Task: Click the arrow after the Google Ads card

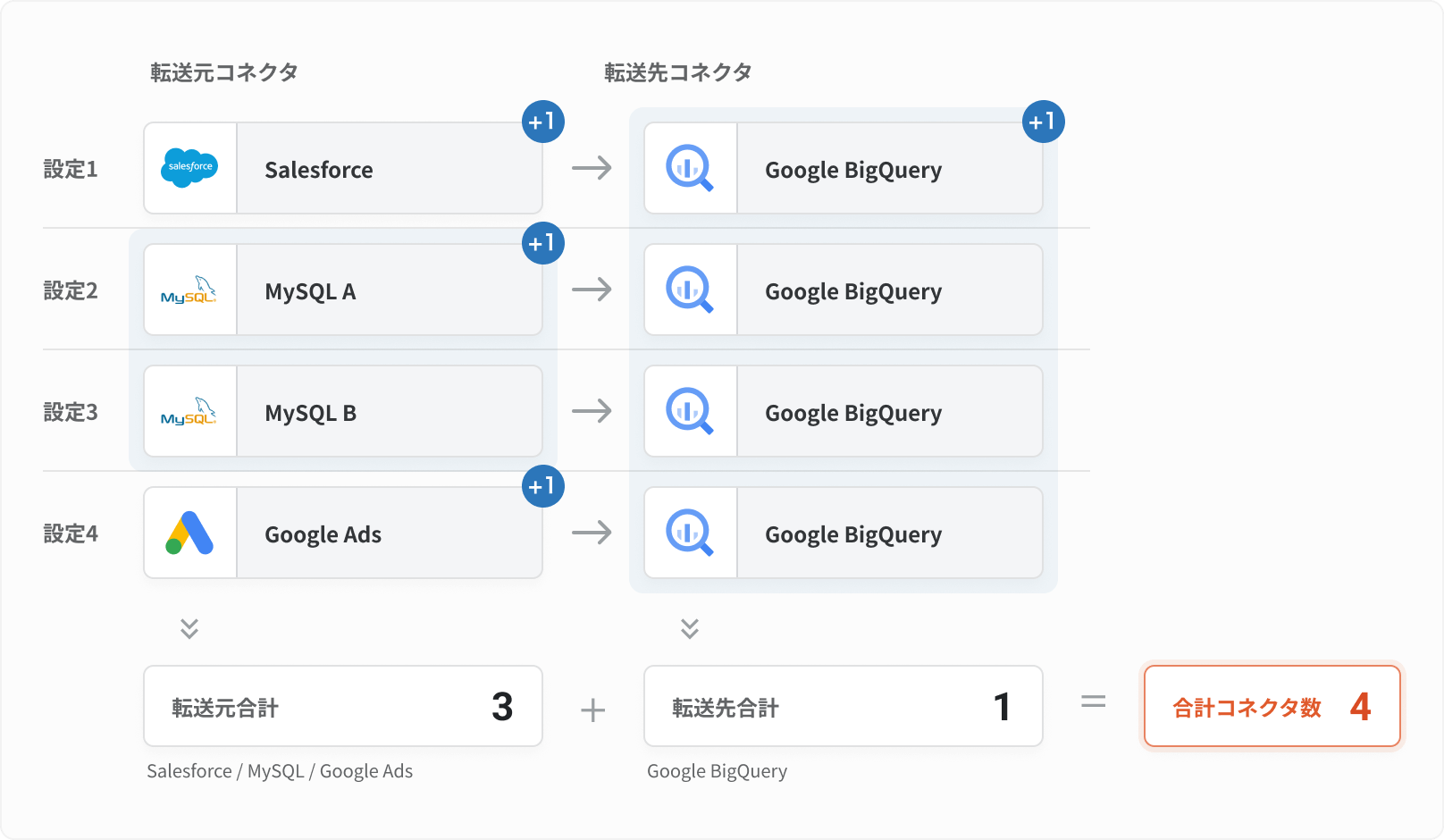Action: pos(592,533)
